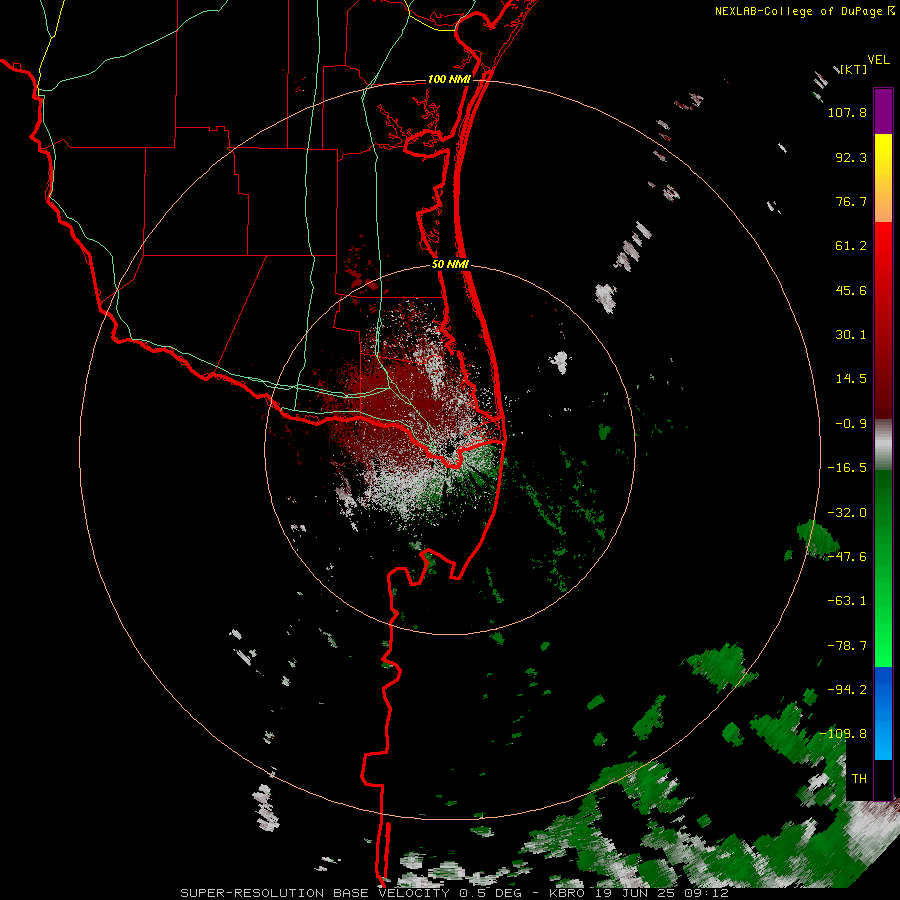Select the 45.6 velocity scale value
Screen dimensions: 900x900
851,290
